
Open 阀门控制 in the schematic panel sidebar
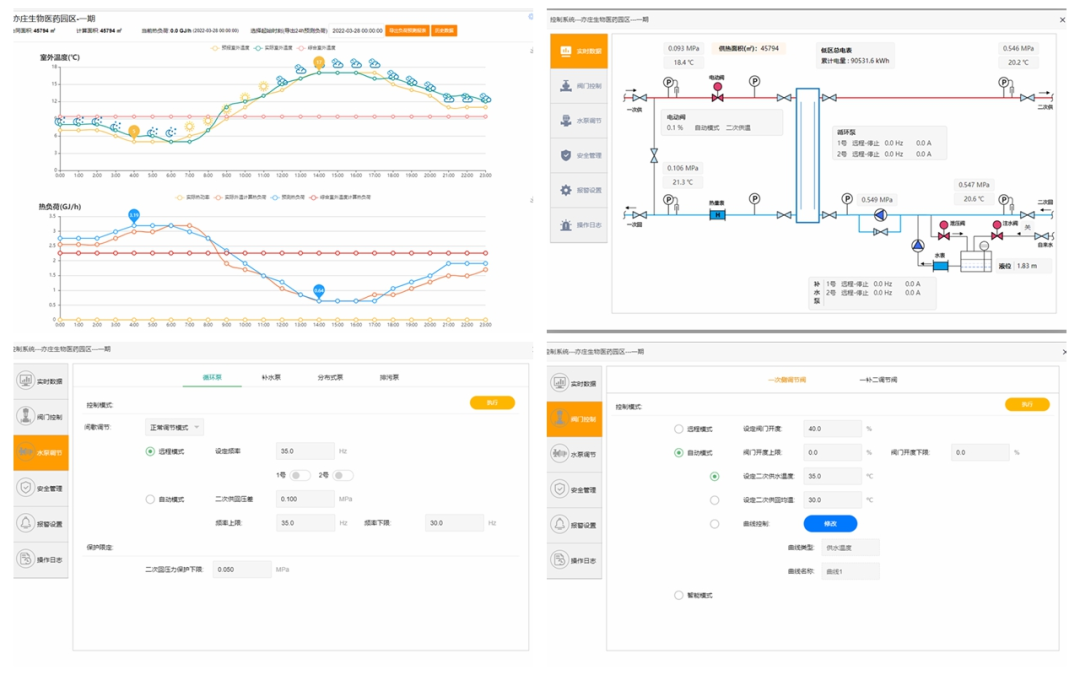click(x=579, y=86)
